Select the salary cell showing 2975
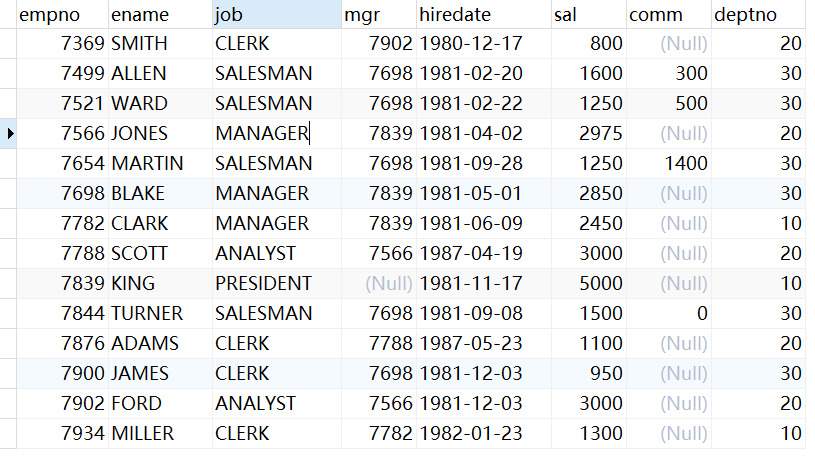The width and height of the screenshot is (815, 456). (602, 133)
